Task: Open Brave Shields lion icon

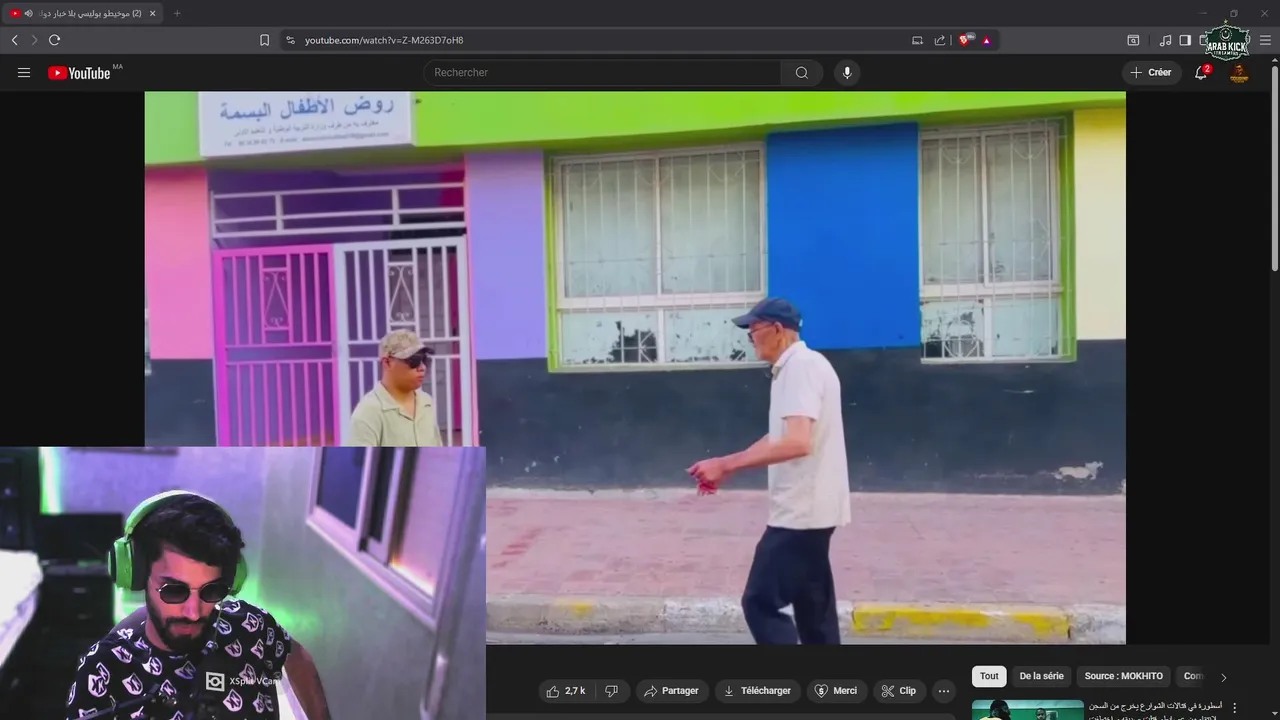Action: click(x=965, y=40)
